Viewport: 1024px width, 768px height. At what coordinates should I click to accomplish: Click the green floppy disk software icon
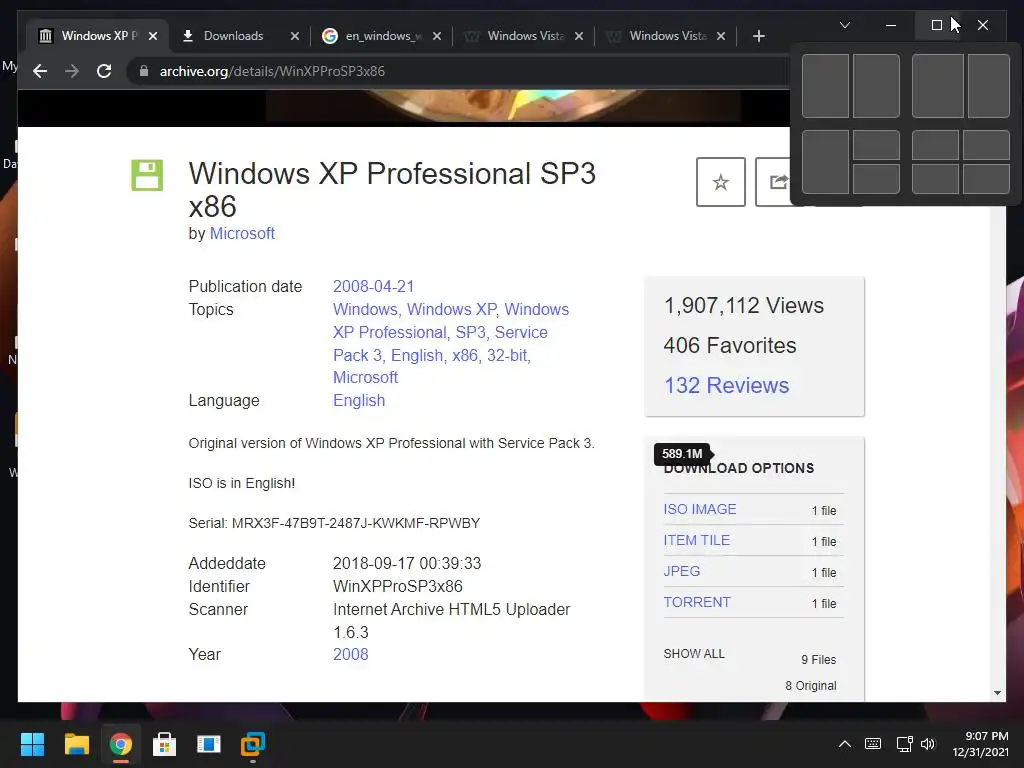[x=147, y=175]
